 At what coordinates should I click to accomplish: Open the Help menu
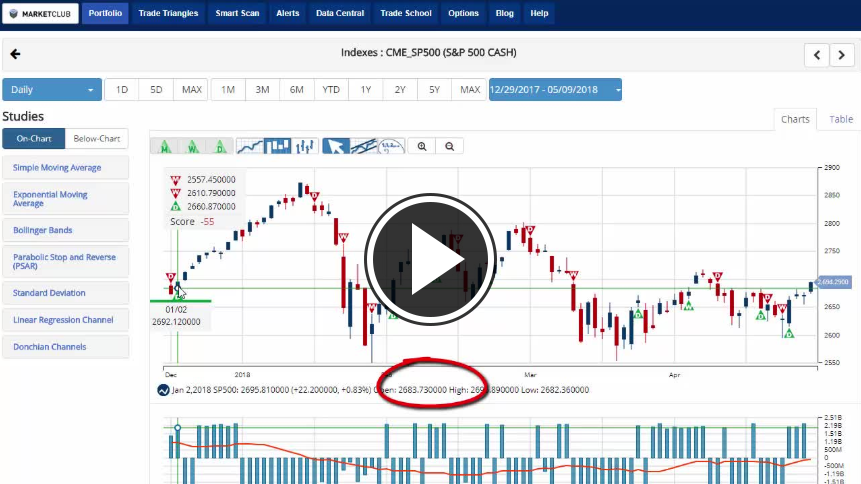539,13
